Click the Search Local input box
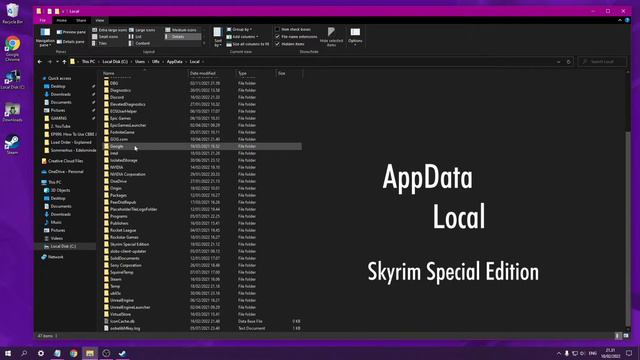The width and height of the screenshot is (640, 360). 602,62
